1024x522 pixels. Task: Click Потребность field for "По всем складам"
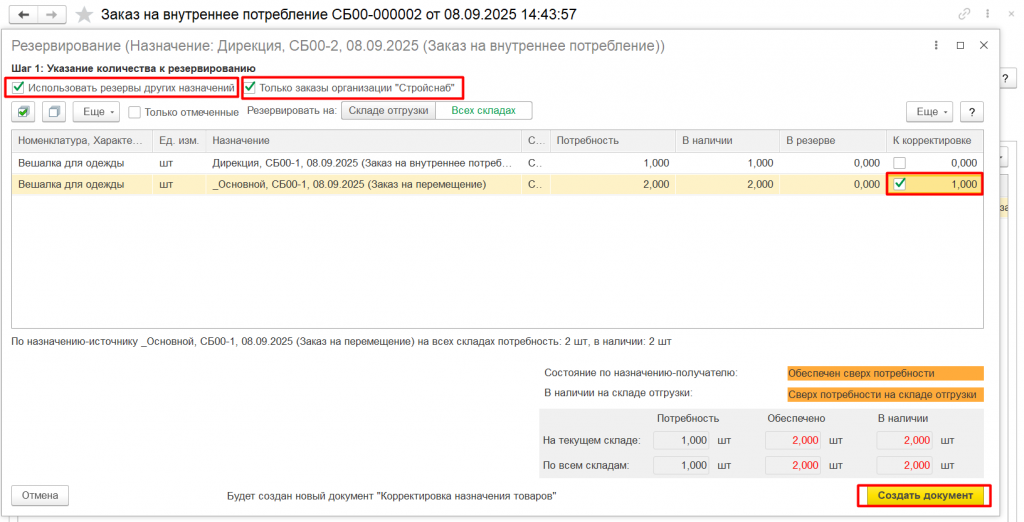tap(681, 465)
